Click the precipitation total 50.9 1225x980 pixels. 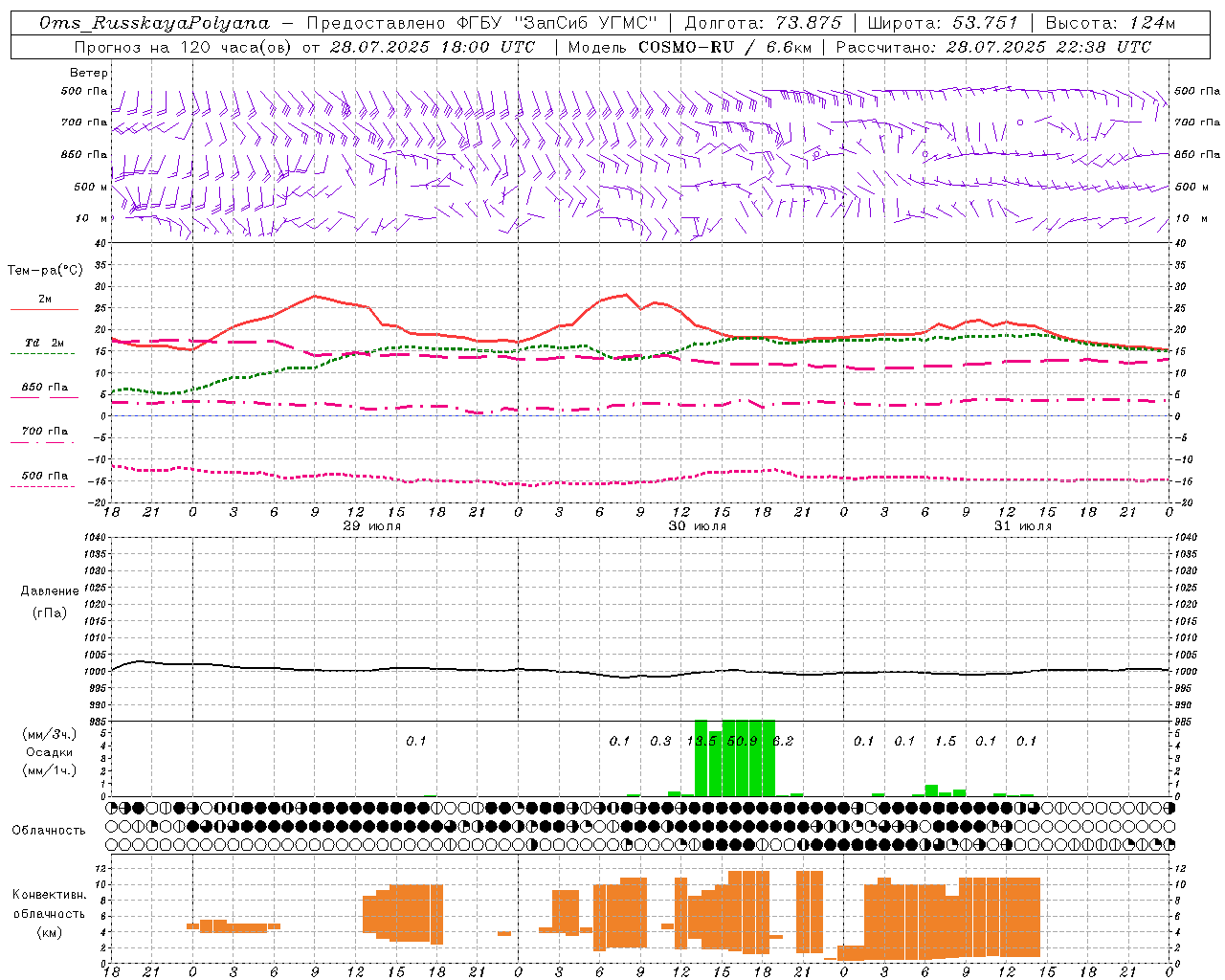(x=742, y=741)
